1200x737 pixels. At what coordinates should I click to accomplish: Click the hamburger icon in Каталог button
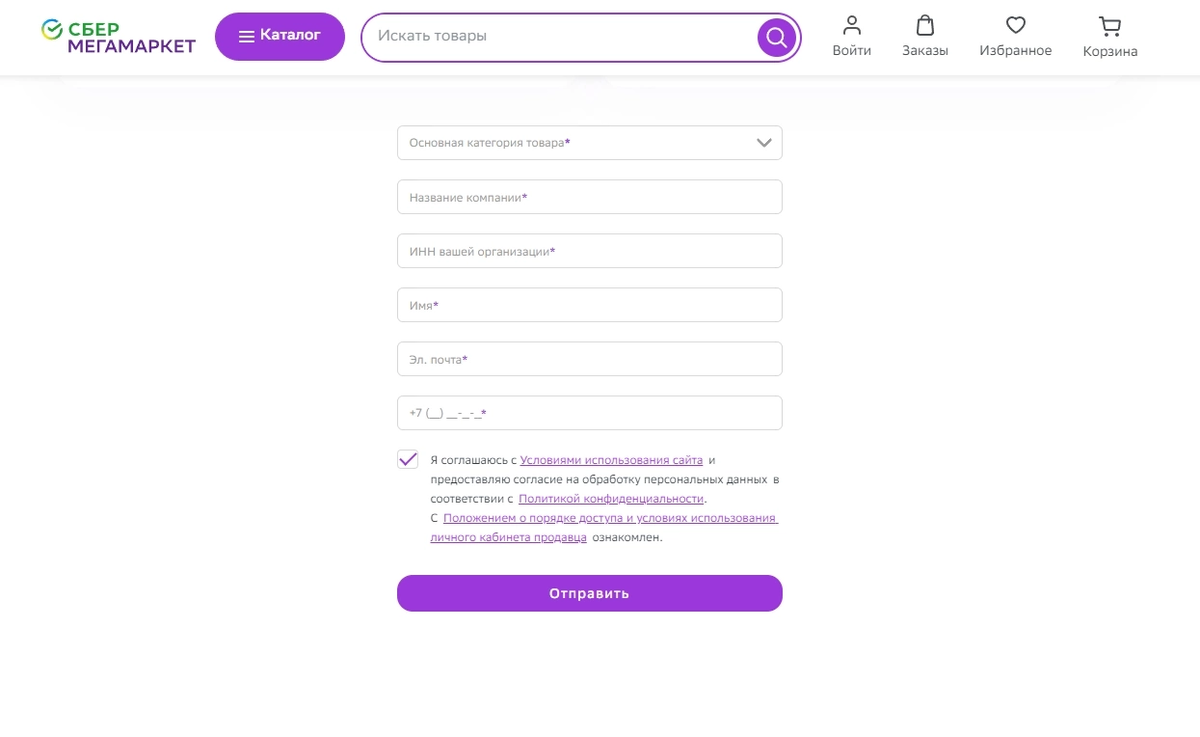tap(246, 36)
